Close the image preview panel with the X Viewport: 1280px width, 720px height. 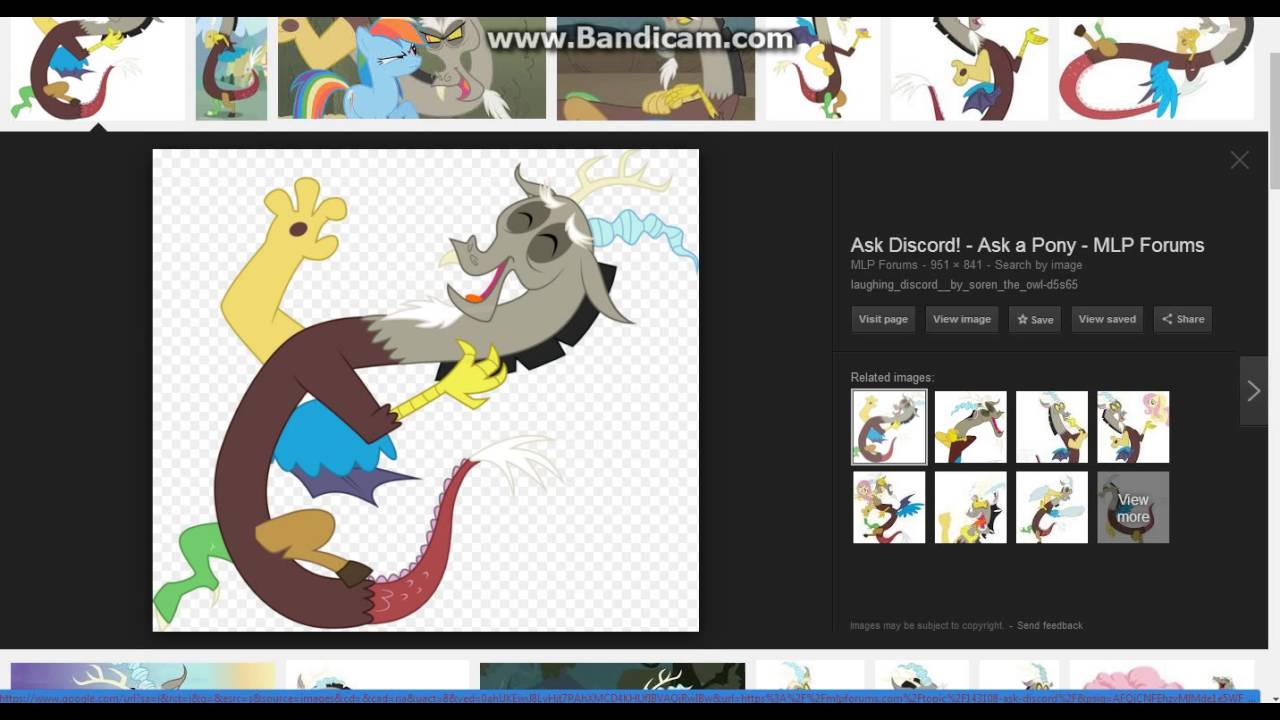(x=1240, y=160)
